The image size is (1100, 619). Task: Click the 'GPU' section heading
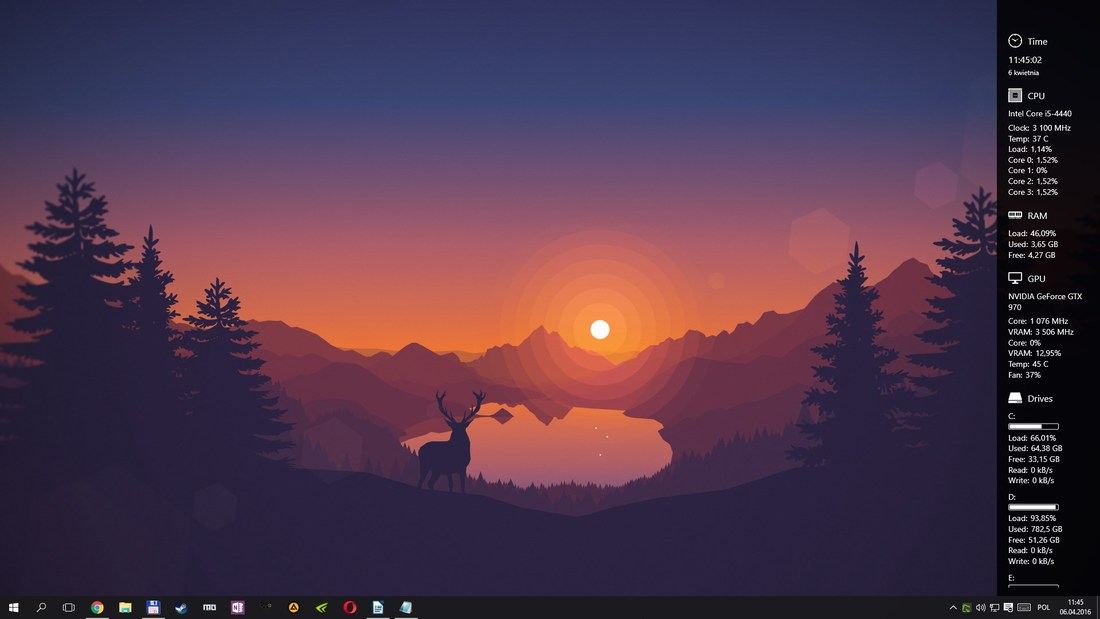click(1036, 279)
